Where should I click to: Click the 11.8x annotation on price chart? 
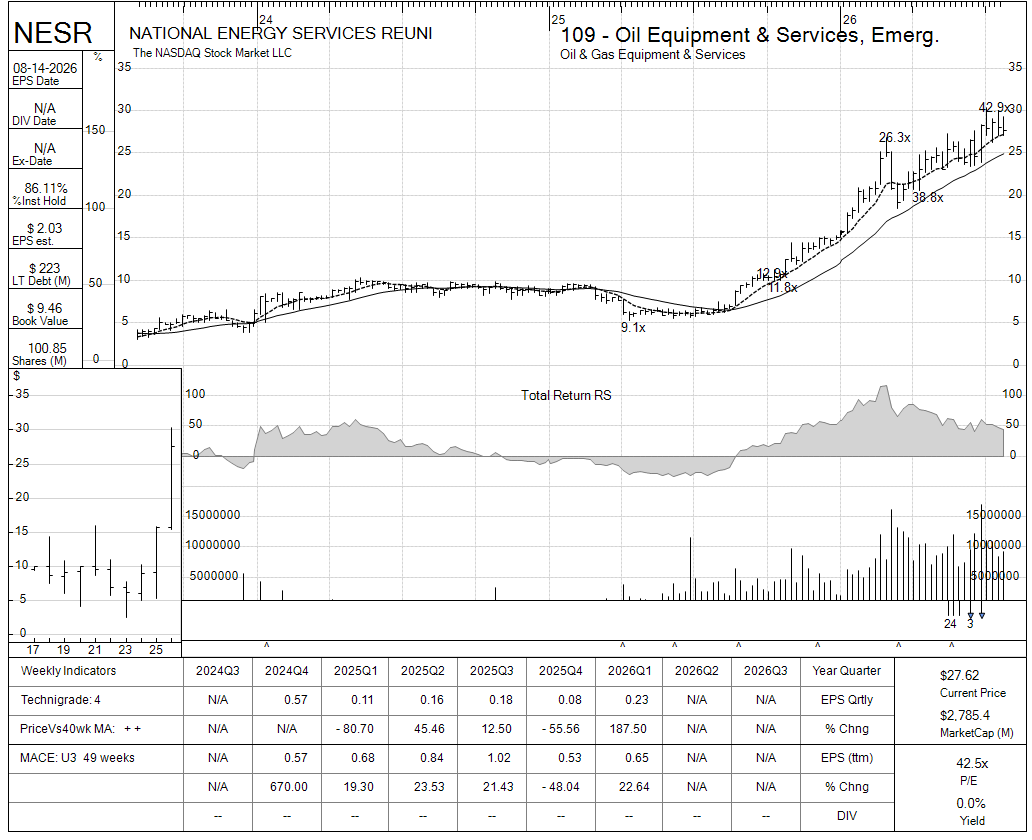pos(783,288)
